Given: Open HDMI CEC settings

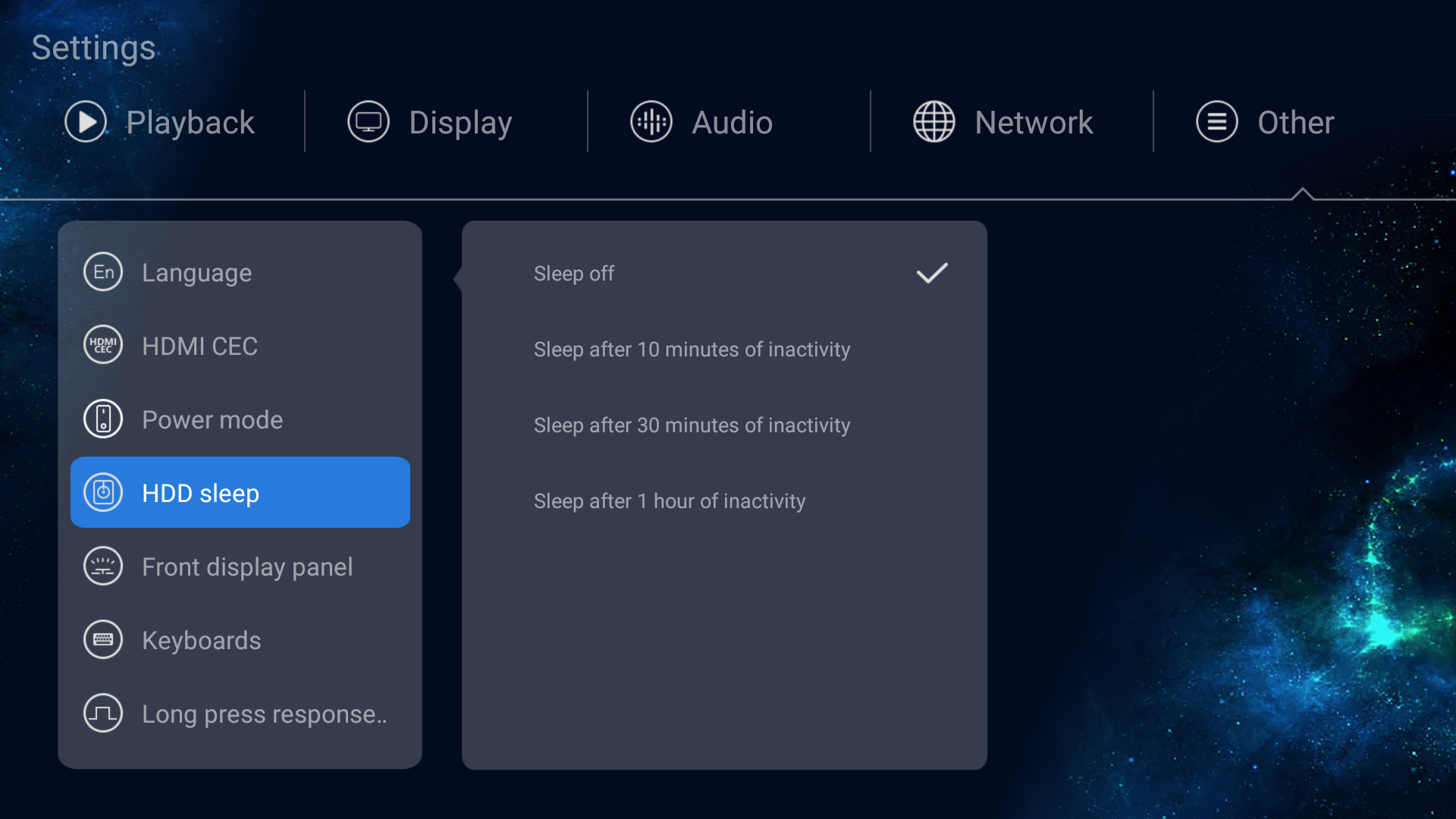Looking at the screenshot, I should pos(240,346).
